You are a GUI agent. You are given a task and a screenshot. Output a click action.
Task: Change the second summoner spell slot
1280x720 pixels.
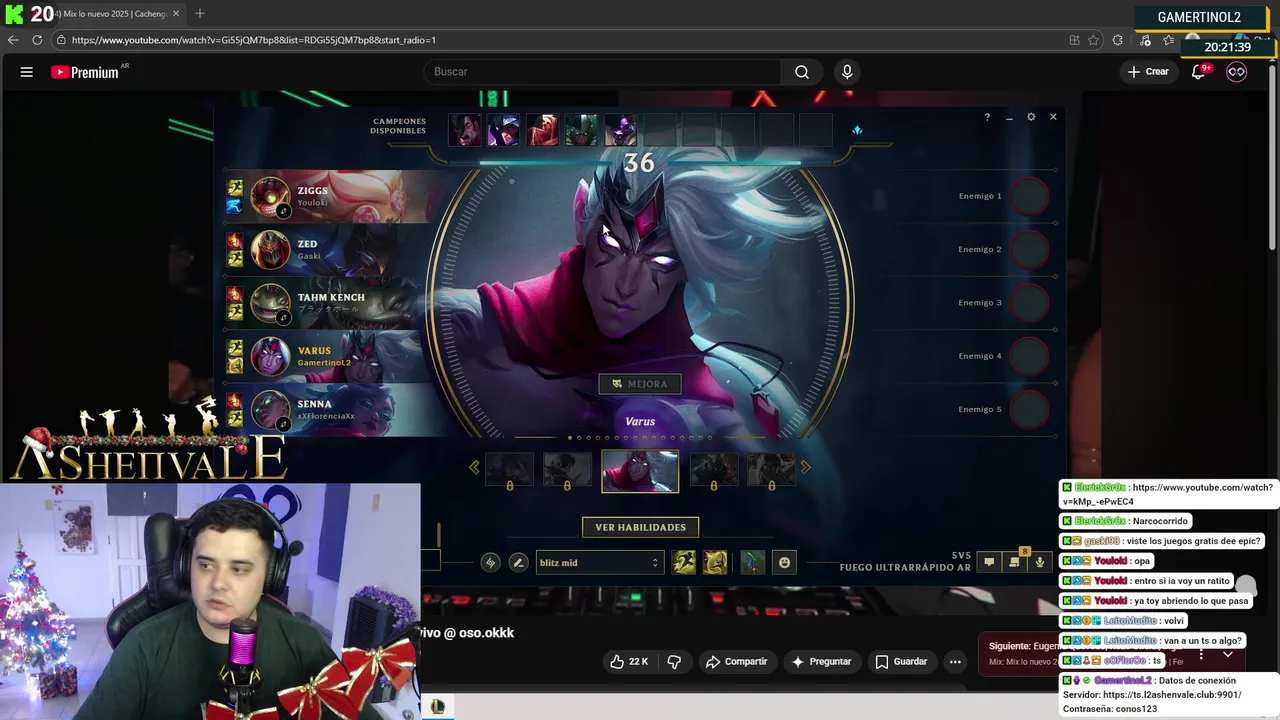click(x=715, y=563)
